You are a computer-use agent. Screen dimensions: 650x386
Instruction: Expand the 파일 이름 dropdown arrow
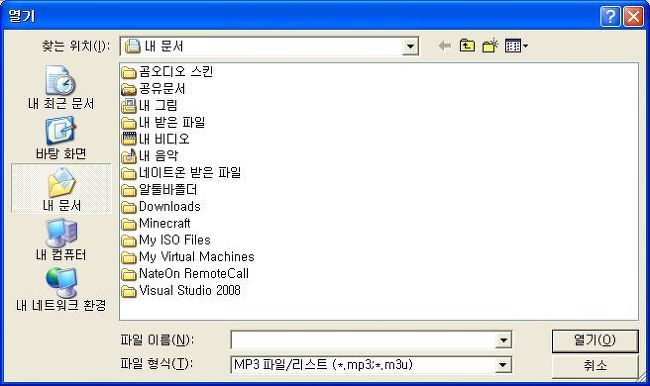click(x=503, y=340)
